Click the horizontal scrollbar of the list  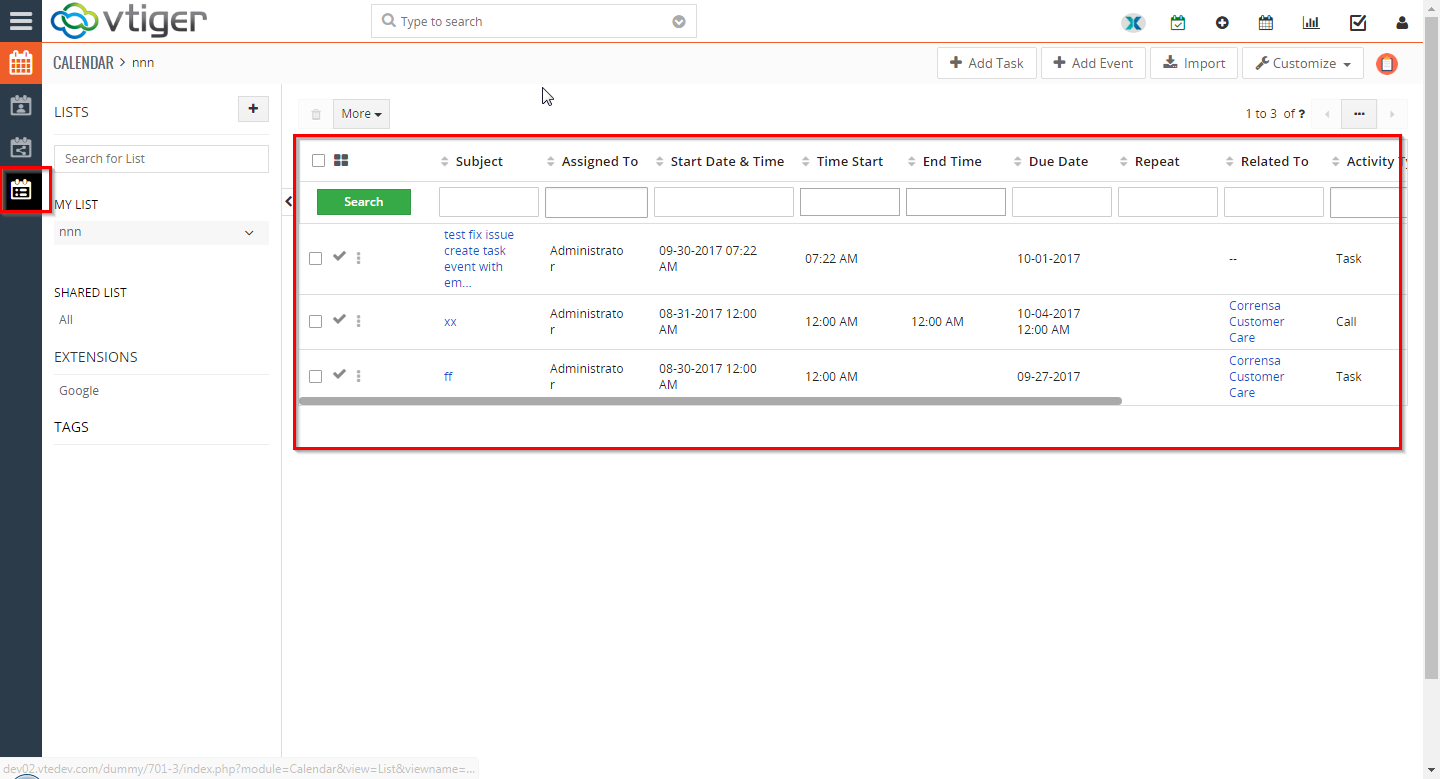[x=710, y=401]
